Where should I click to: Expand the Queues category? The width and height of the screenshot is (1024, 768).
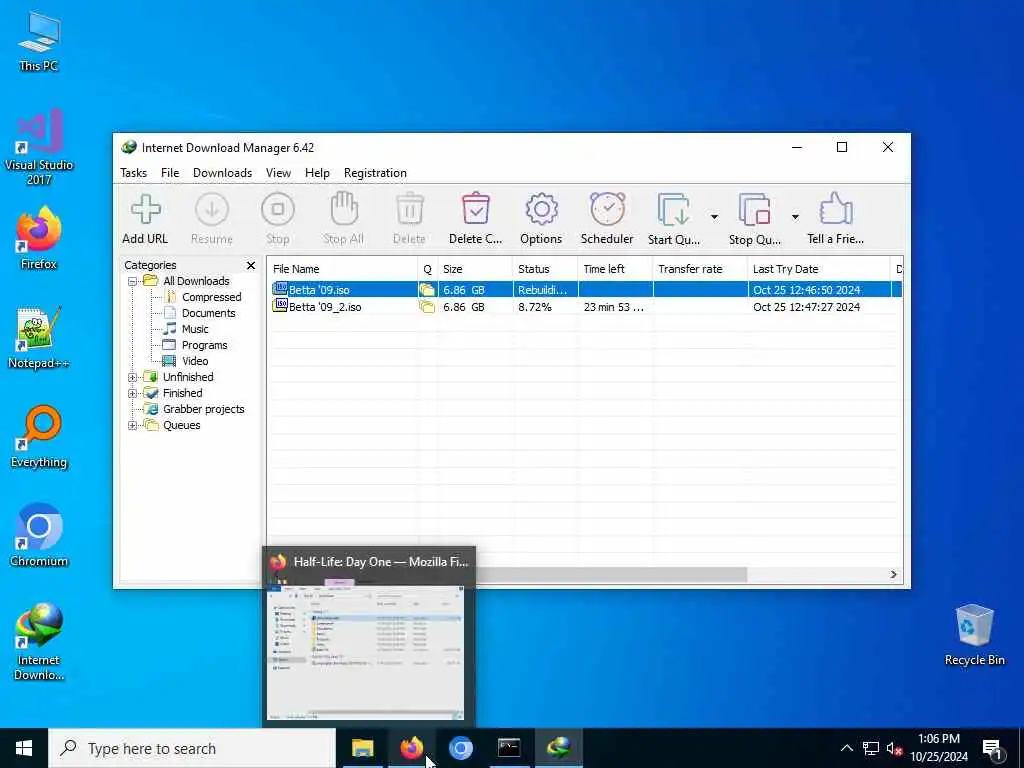pos(133,425)
